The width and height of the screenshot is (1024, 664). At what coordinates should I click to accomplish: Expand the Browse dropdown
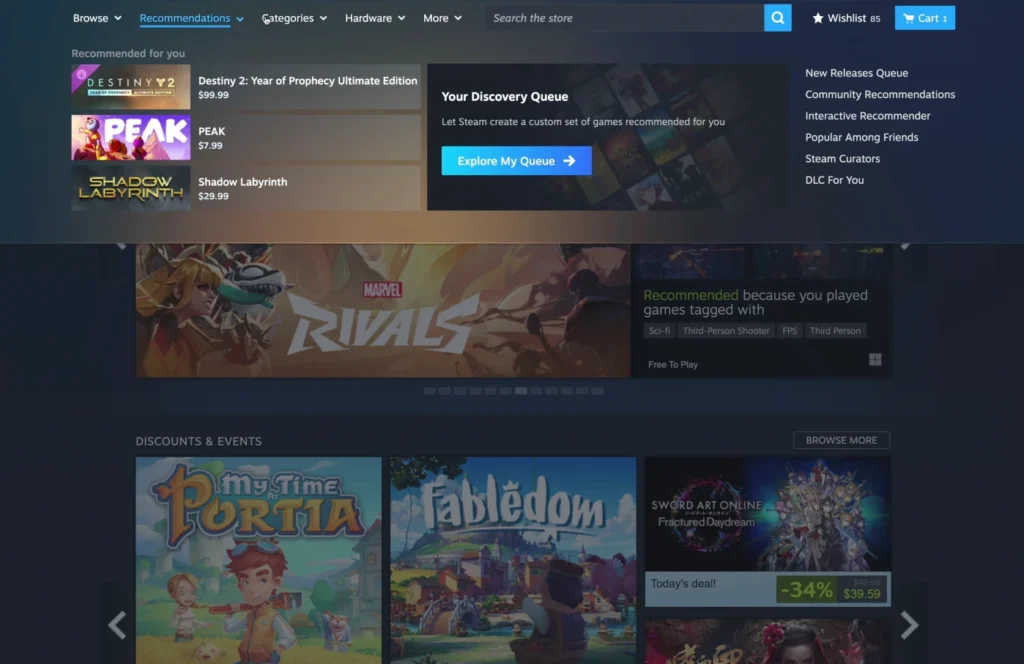point(96,17)
